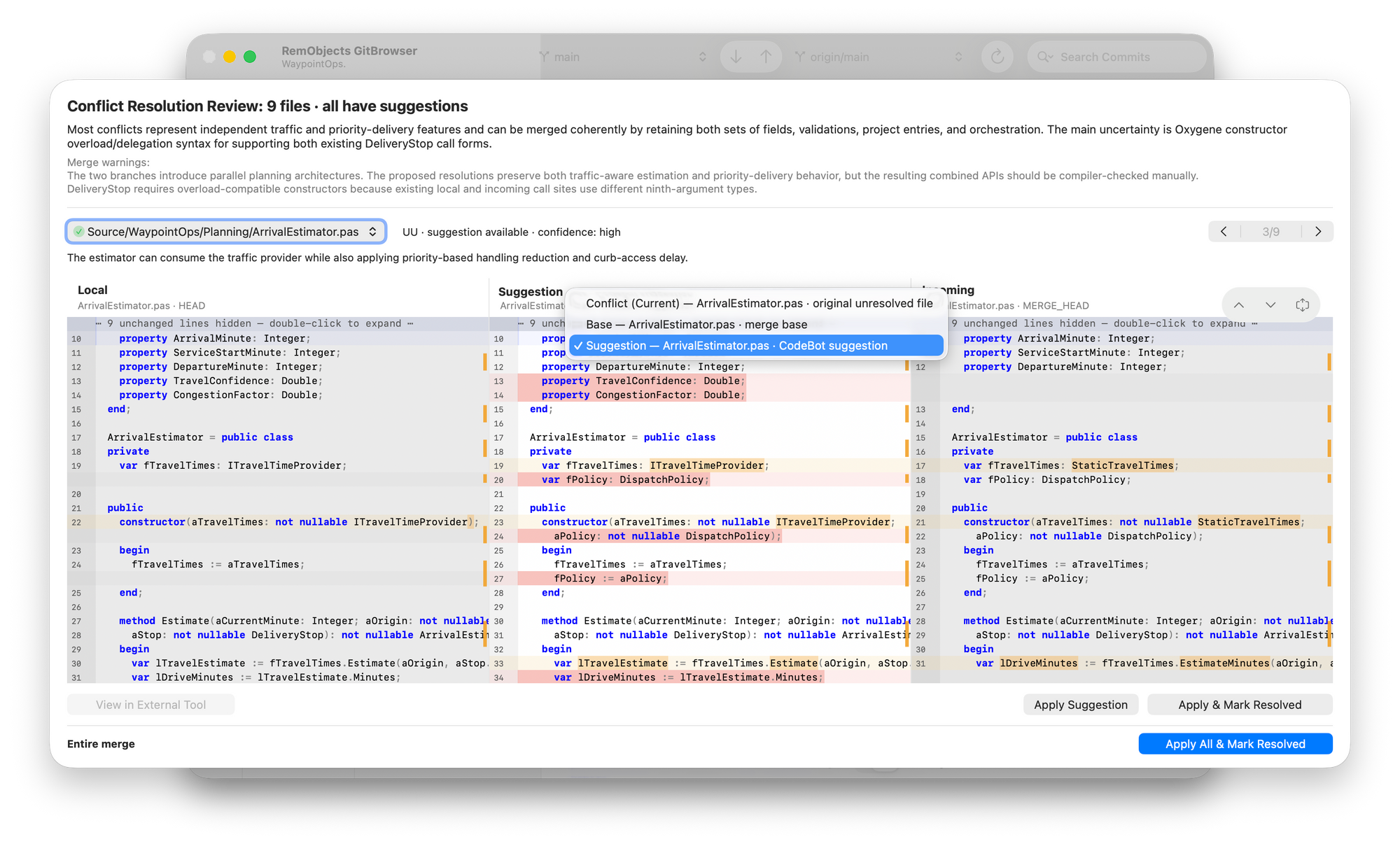Viewport: 1400px width, 844px height.
Task: Click the constructor line in Local pane
Action: coord(299,522)
